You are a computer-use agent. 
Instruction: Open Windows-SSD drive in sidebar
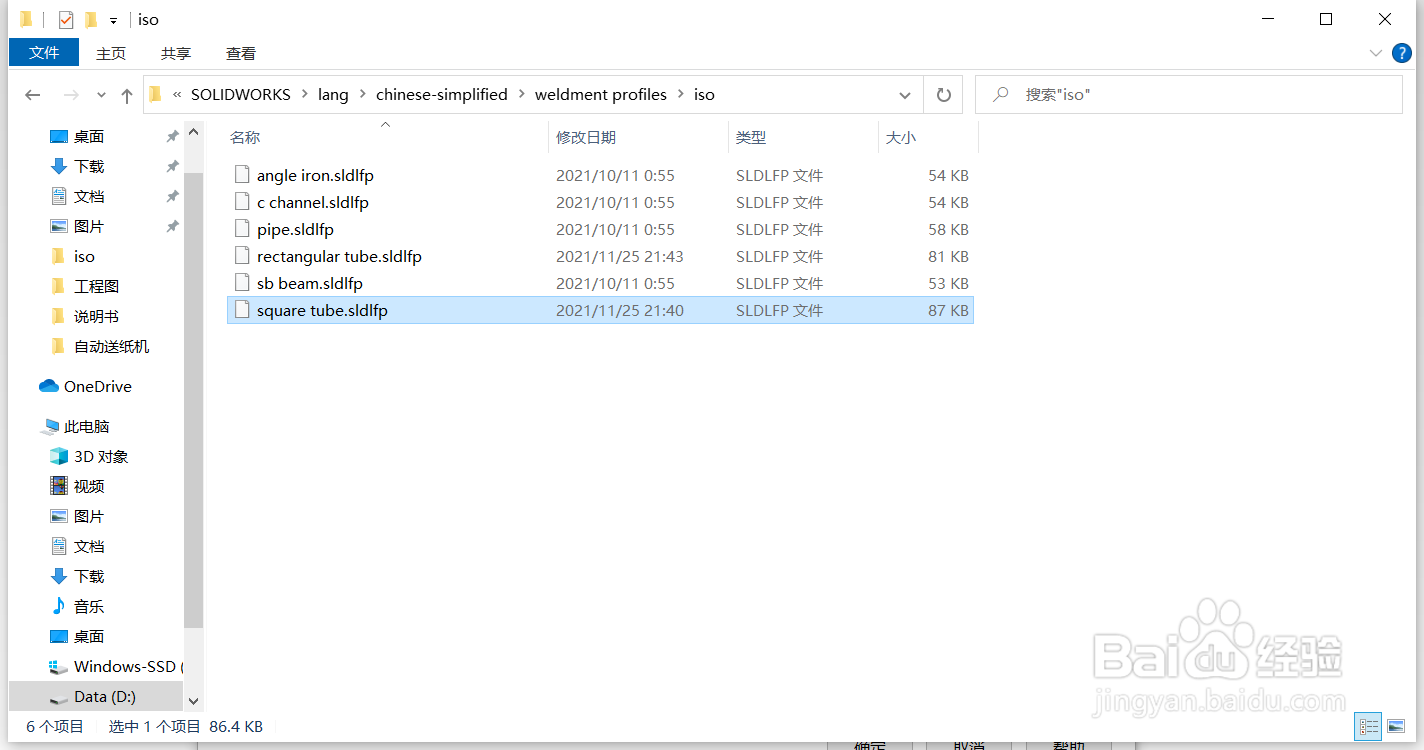124,666
